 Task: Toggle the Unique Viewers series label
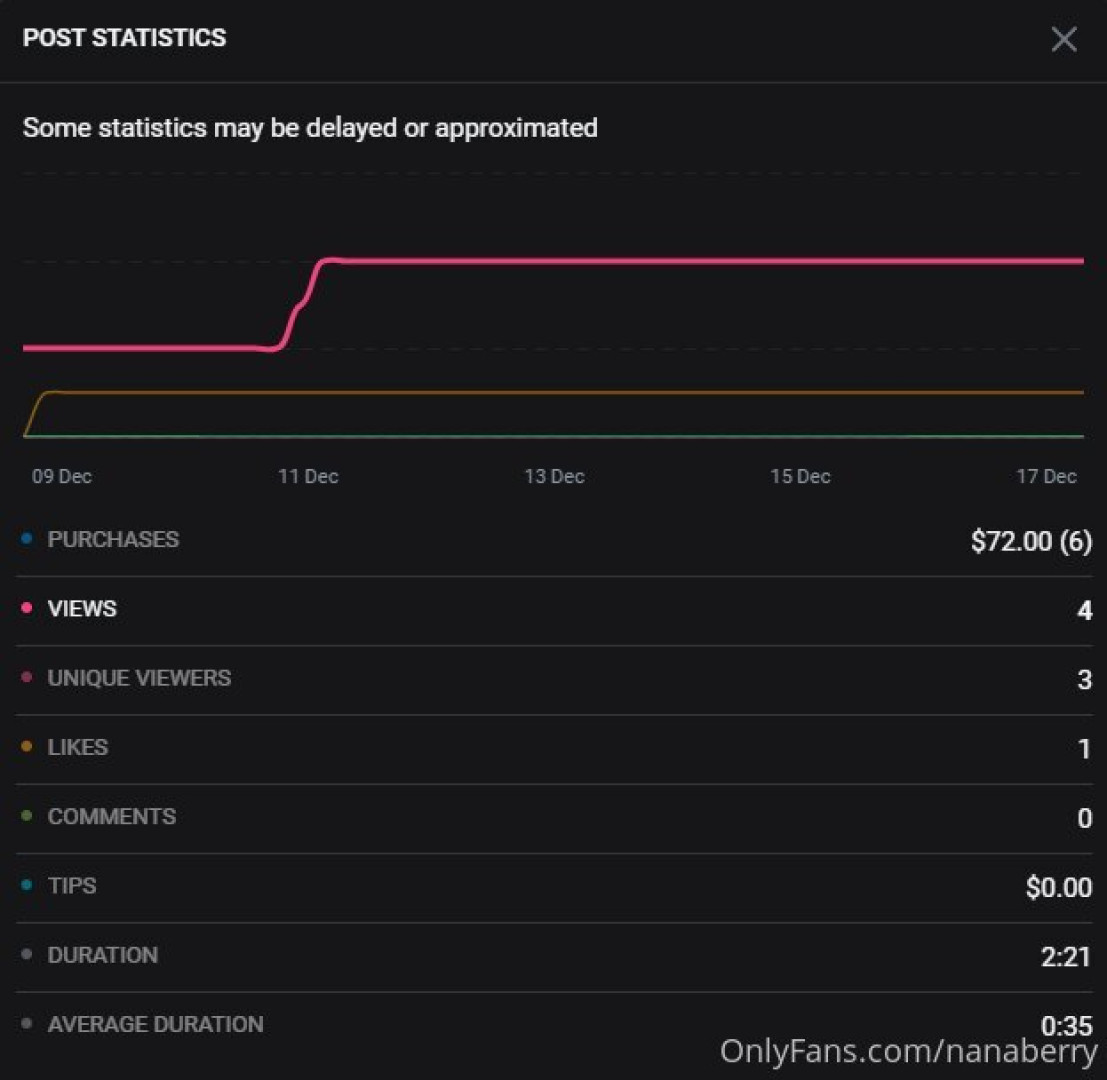pos(139,678)
